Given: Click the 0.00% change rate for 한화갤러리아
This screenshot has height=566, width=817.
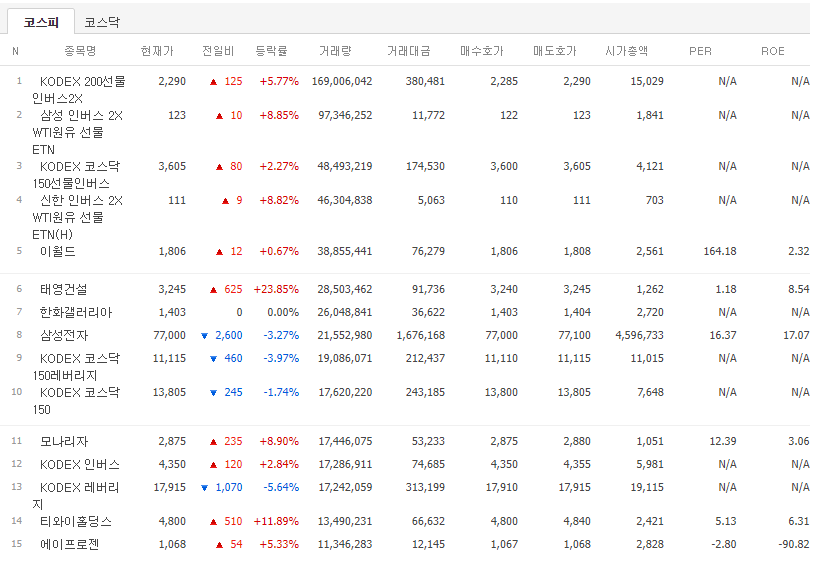Looking at the screenshot, I should pyautogui.click(x=283, y=312).
